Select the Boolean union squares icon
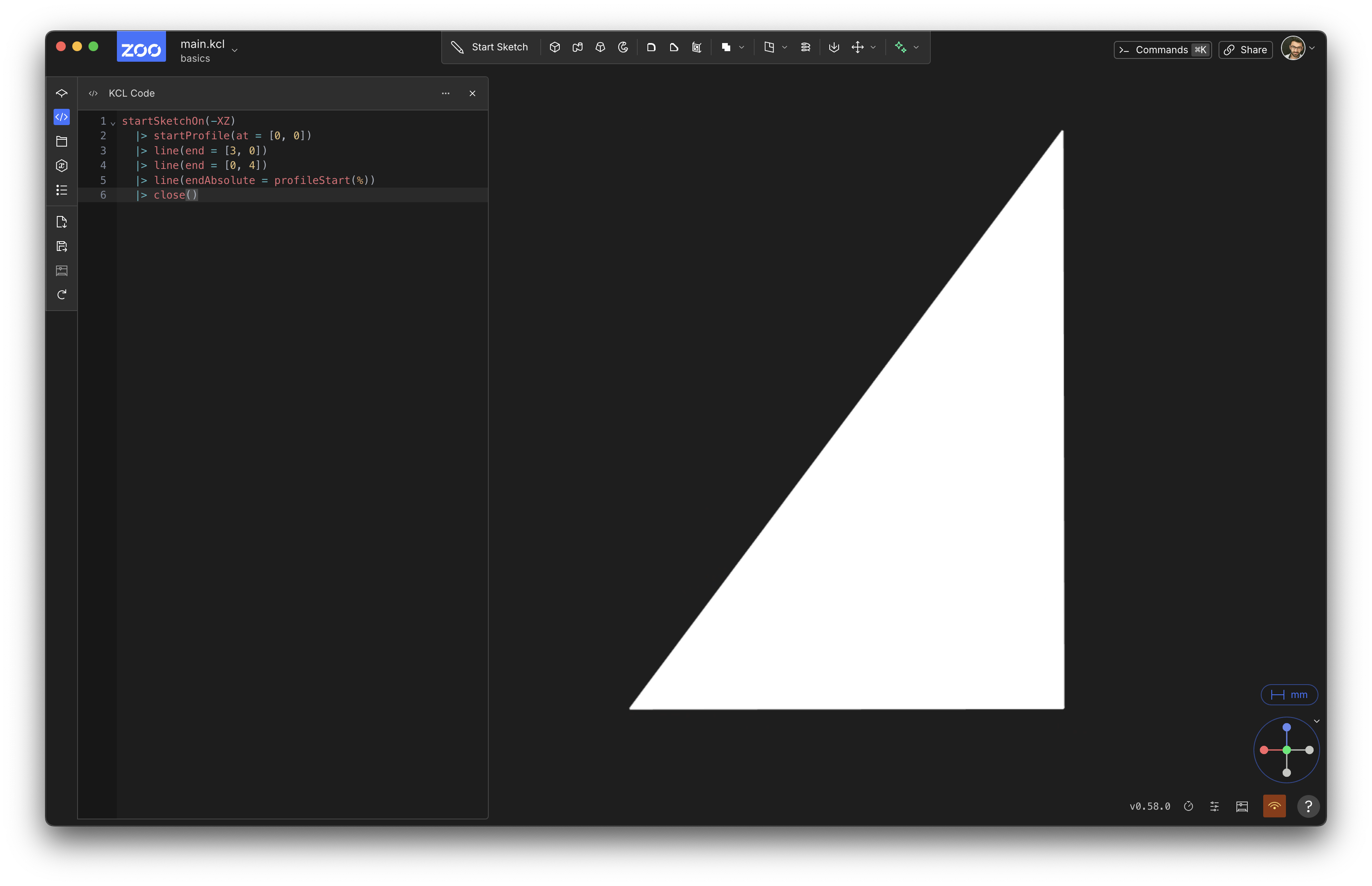Viewport: 1372px width, 886px height. [726, 47]
